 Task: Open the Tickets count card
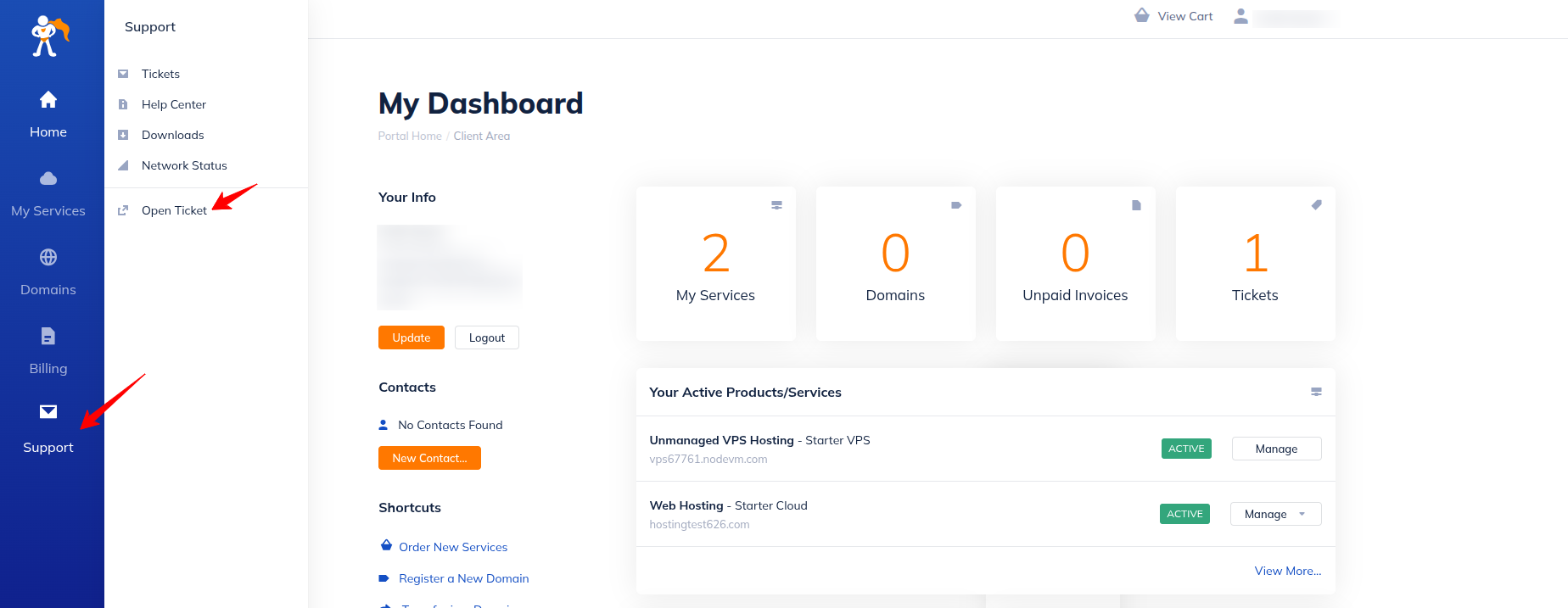(1256, 264)
